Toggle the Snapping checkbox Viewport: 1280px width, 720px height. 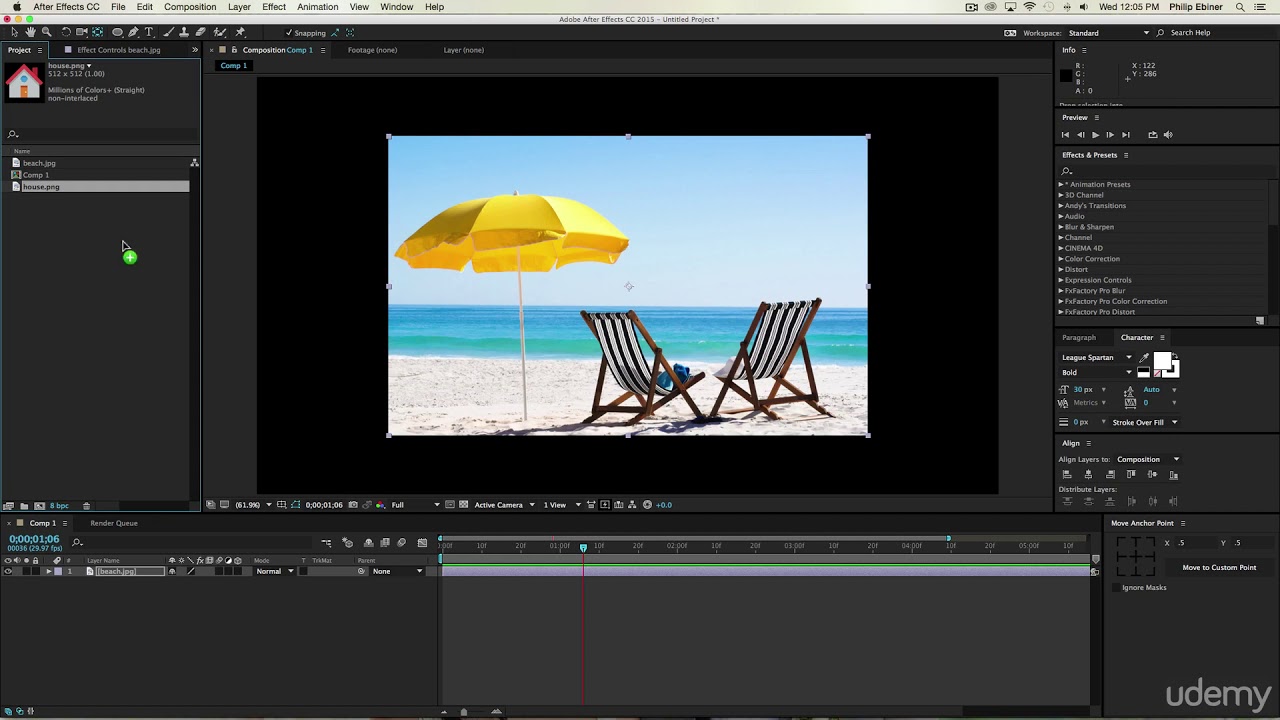[289, 33]
